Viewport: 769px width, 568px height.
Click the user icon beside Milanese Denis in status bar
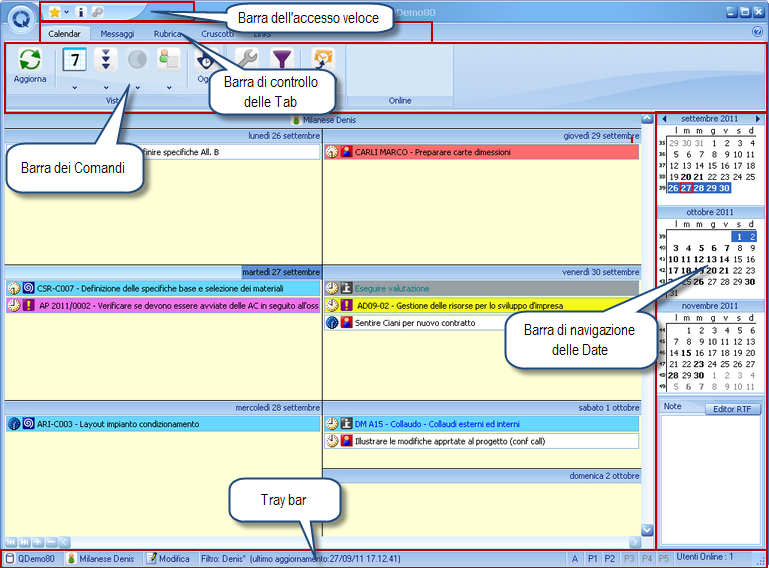72,559
